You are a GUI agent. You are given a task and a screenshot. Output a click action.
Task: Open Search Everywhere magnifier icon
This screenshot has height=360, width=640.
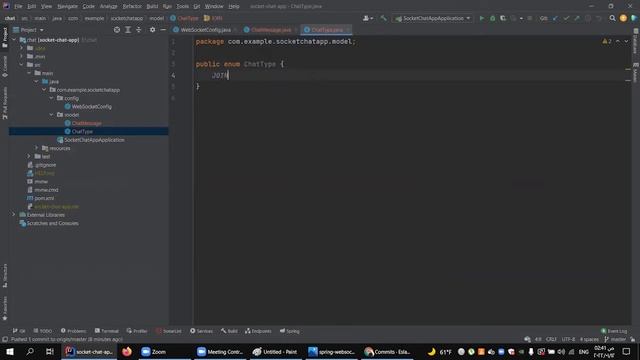point(612,18)
